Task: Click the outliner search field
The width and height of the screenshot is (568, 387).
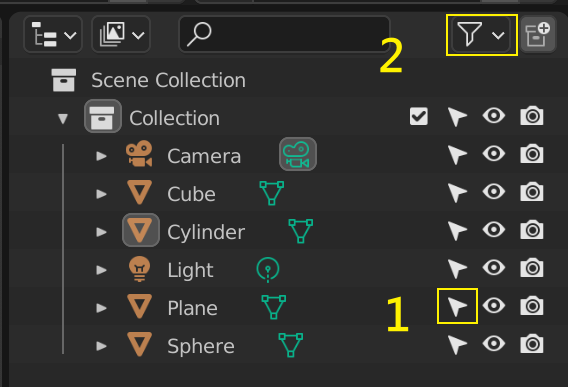Action: pyautogui.click(x=284, y=34)
